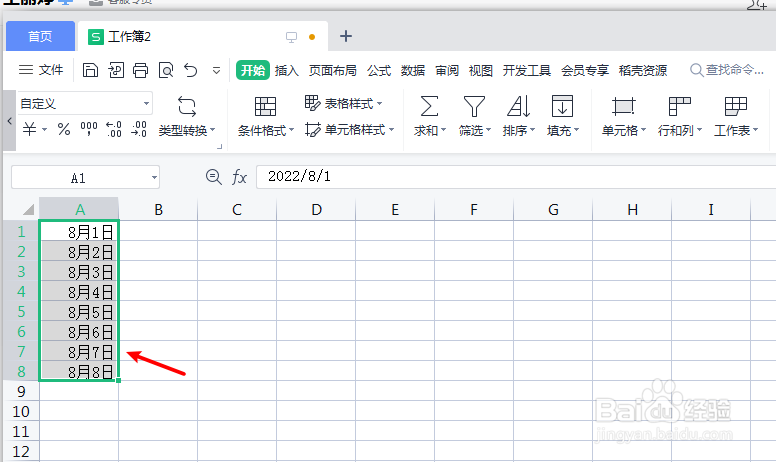The width and height of the screenshot is (776, 462).
Task: Expand the 筛选 dropdown arrow
Action: click(x=488, y=130)
